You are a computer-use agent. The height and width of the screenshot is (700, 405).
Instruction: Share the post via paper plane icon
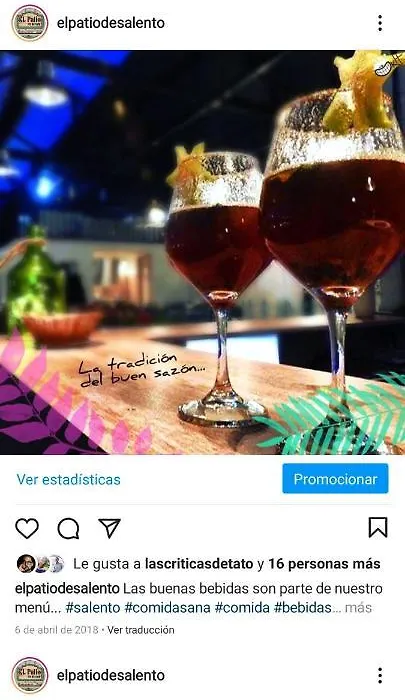(x=109, y=528)
